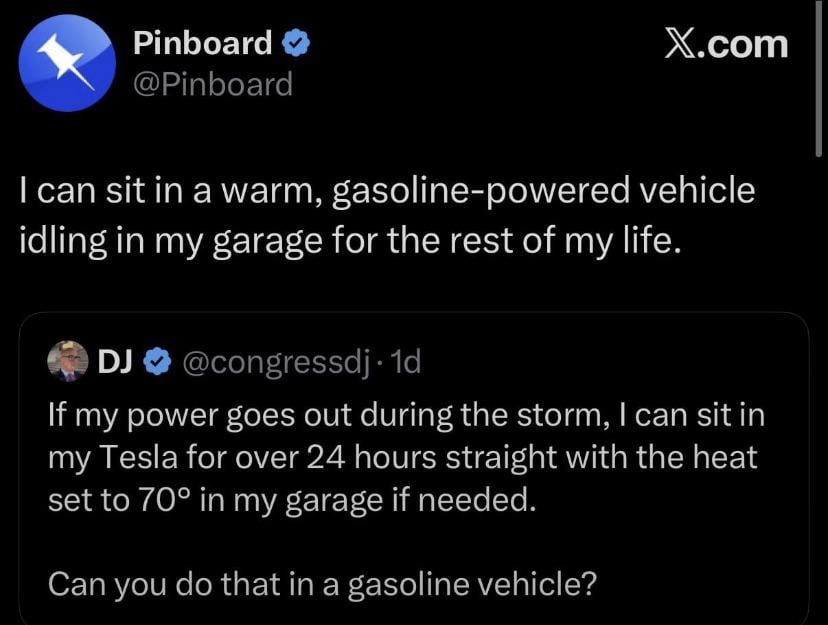
Task: Click the scrollbar at the right edge
Action: (819, 80)
